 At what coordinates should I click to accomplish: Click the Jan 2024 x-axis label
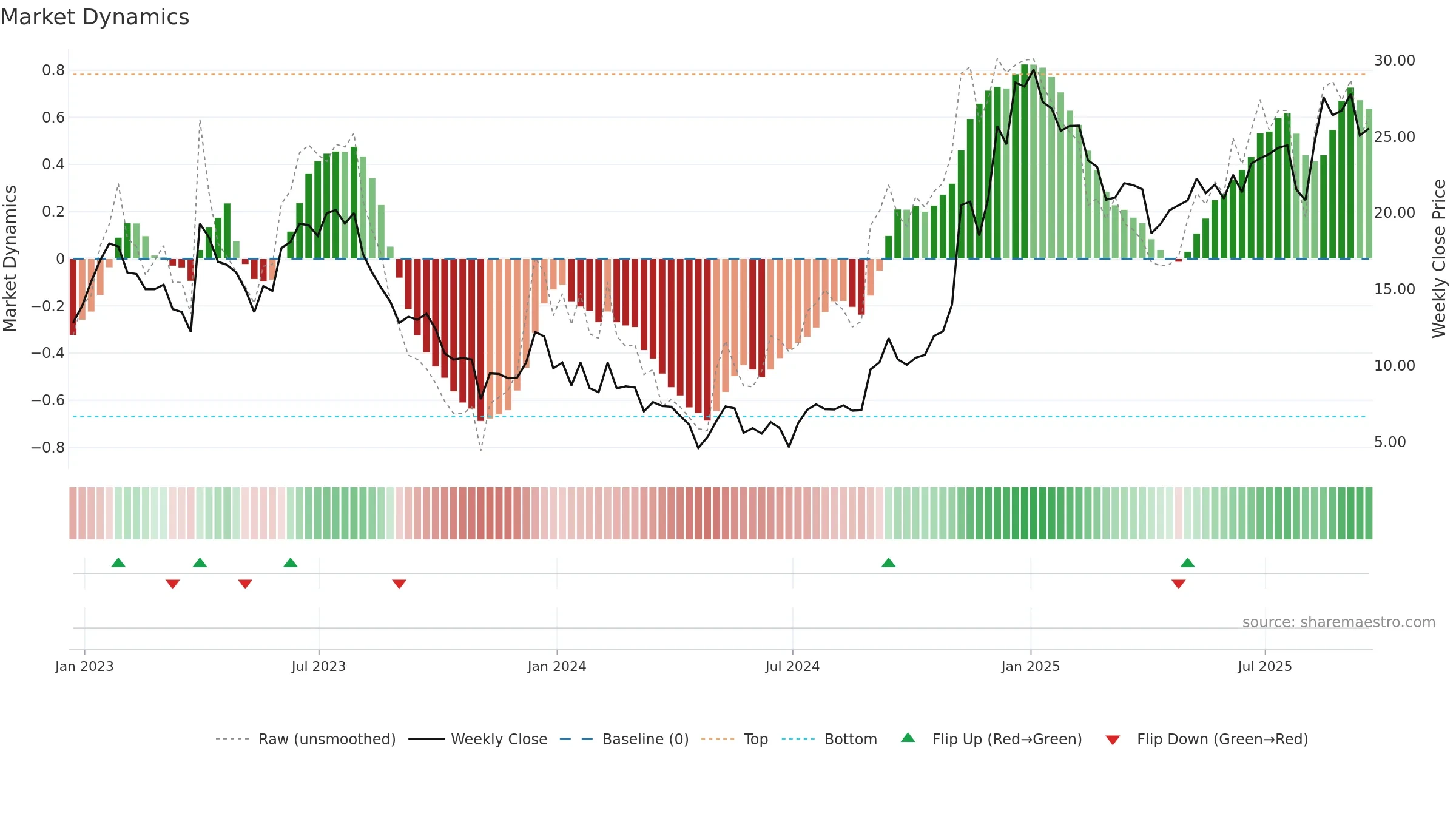tap(557, 666)
